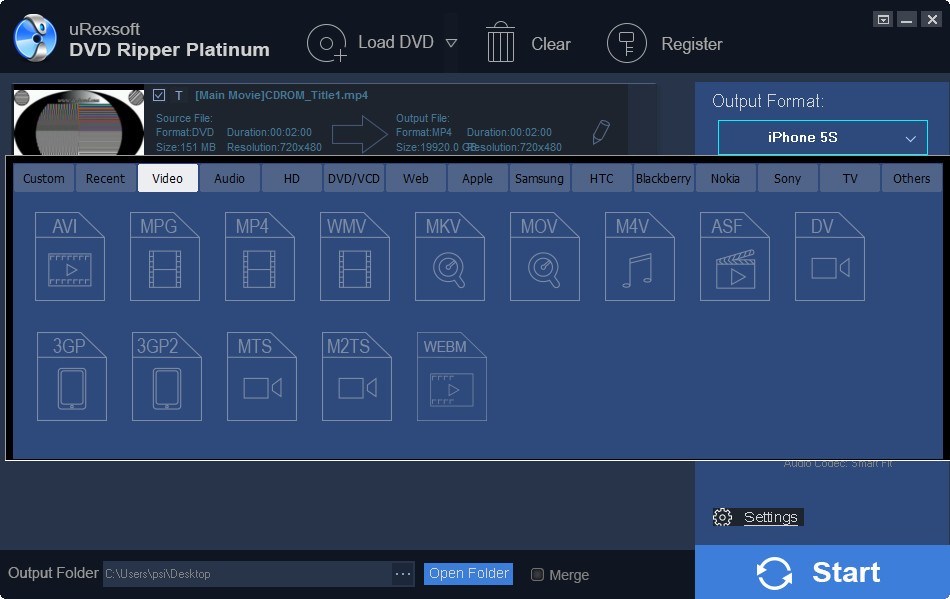
Task: Expand the Load DVD dropdown arrow
Action: 451,43
